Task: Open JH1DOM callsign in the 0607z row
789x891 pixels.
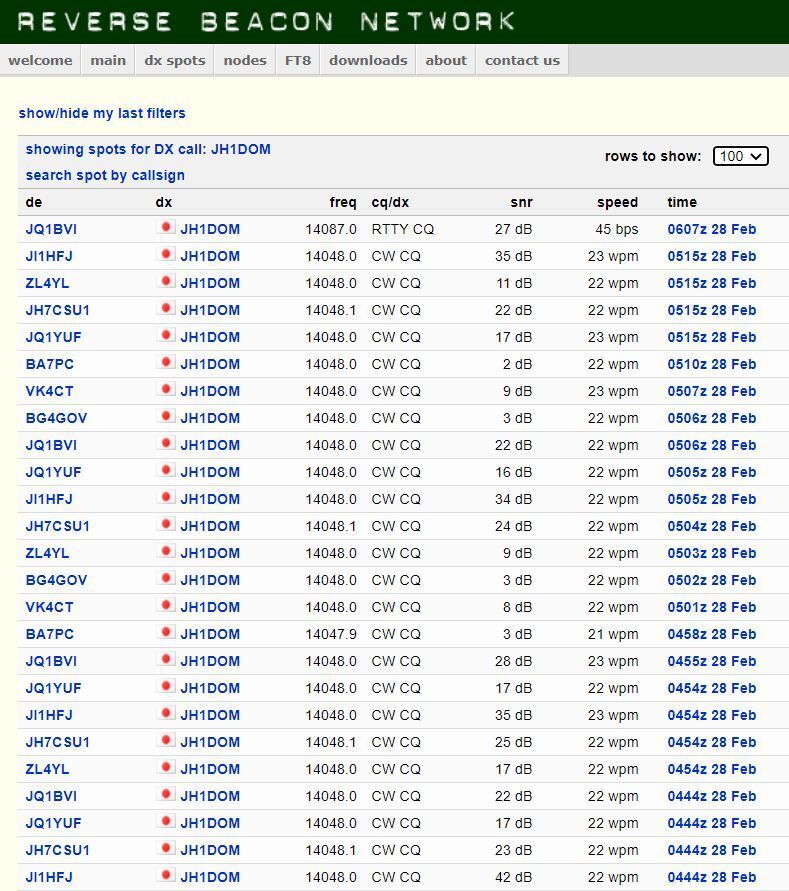Action: [x=210, y=229]
